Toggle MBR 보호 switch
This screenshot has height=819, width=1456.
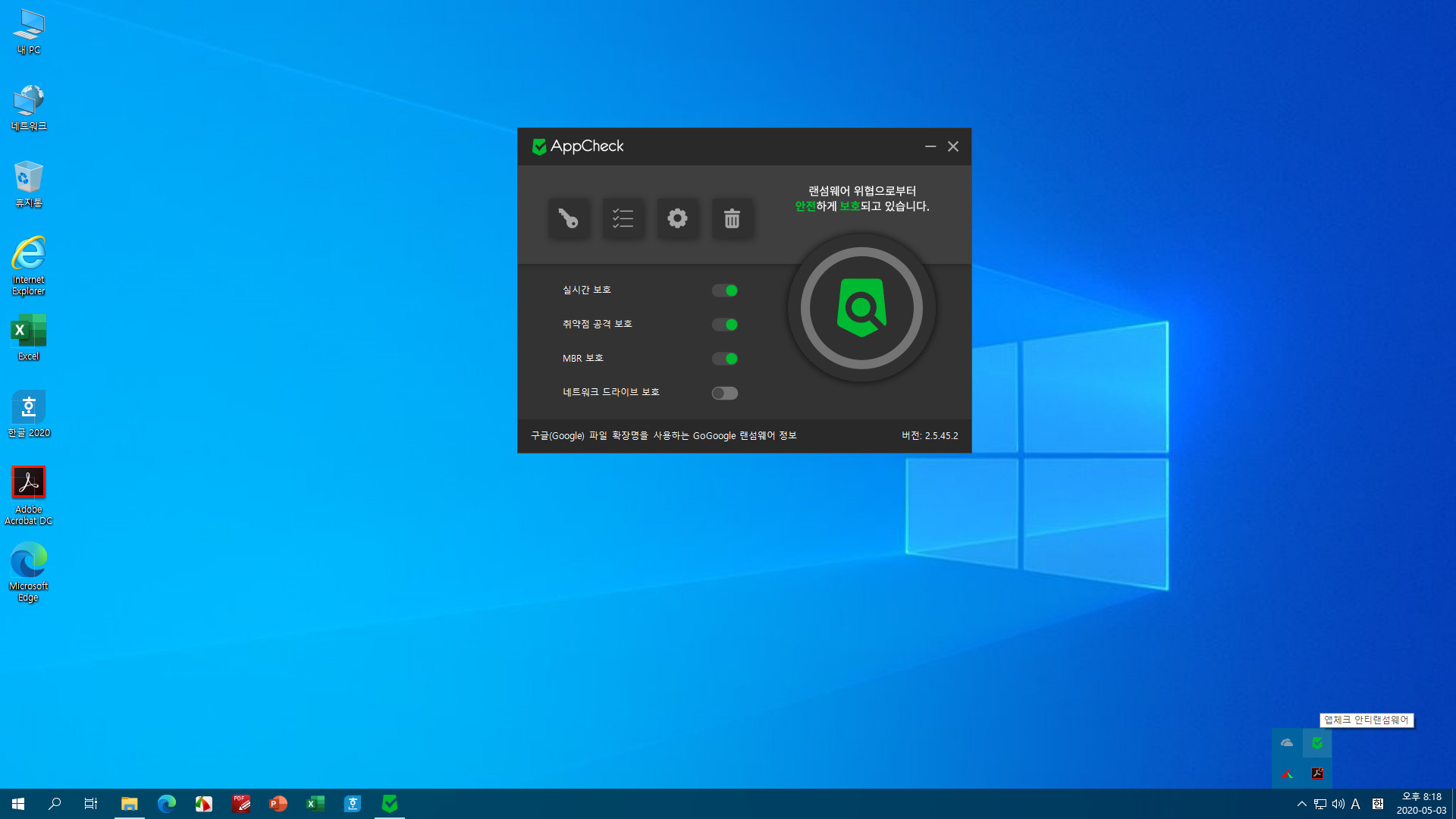(x=725, y=359)
